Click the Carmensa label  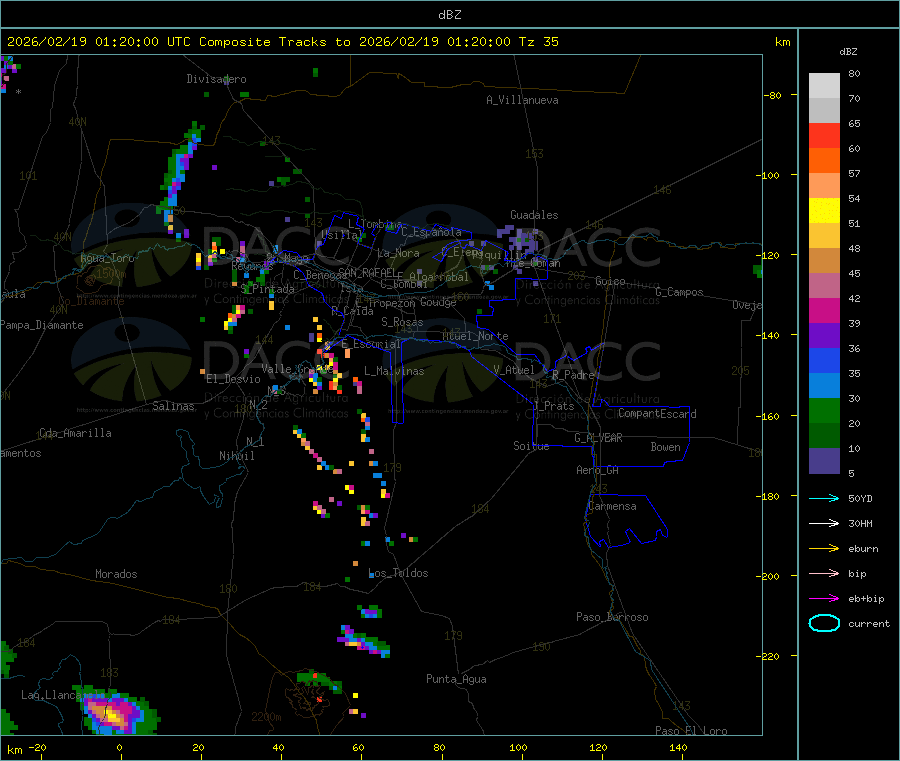[612, 506]
